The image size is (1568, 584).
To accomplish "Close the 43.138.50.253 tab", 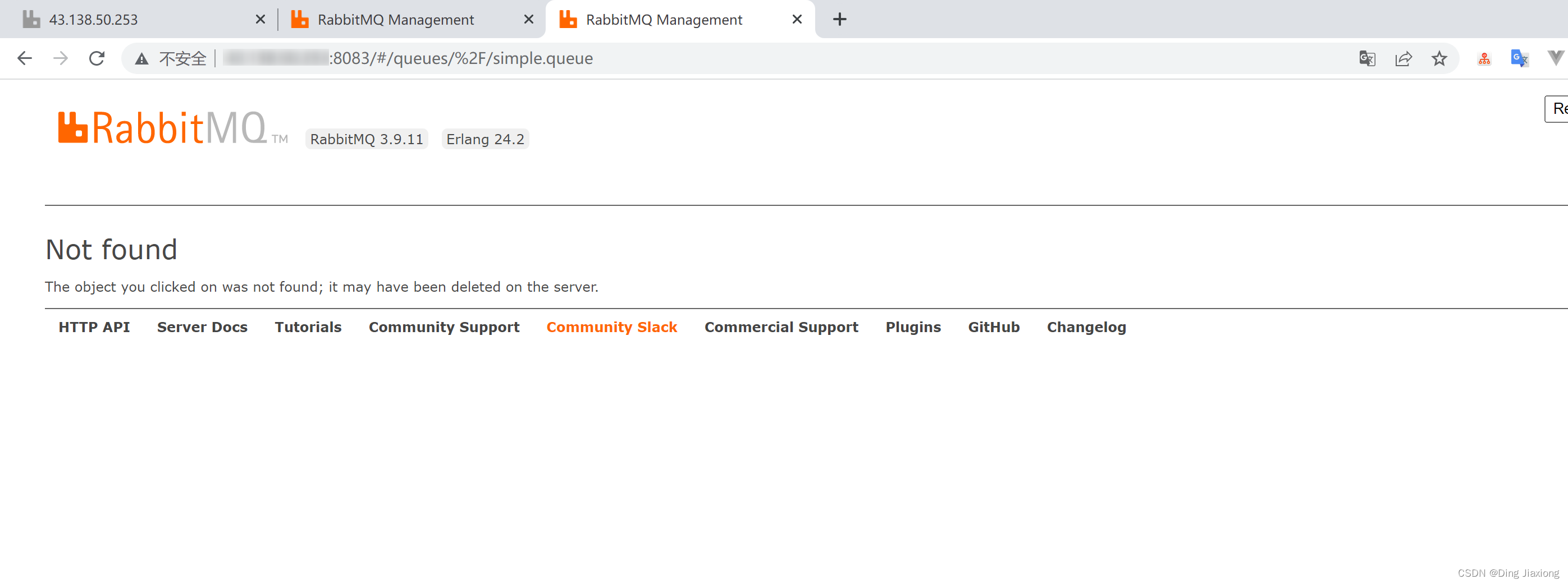I will 260,20.
